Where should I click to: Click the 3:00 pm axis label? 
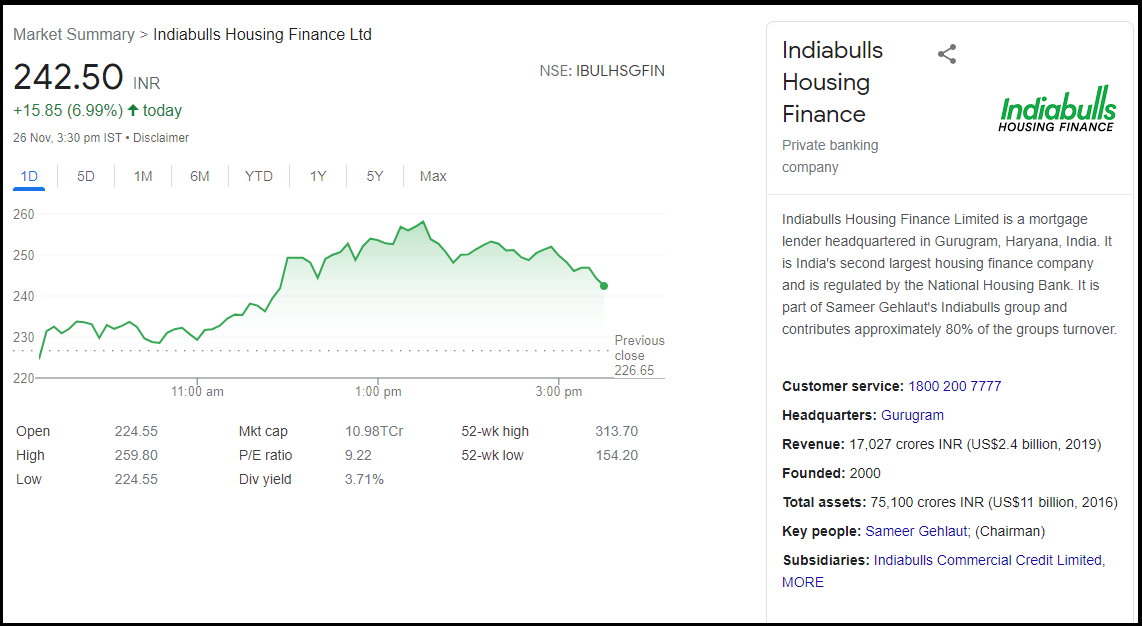559,392
